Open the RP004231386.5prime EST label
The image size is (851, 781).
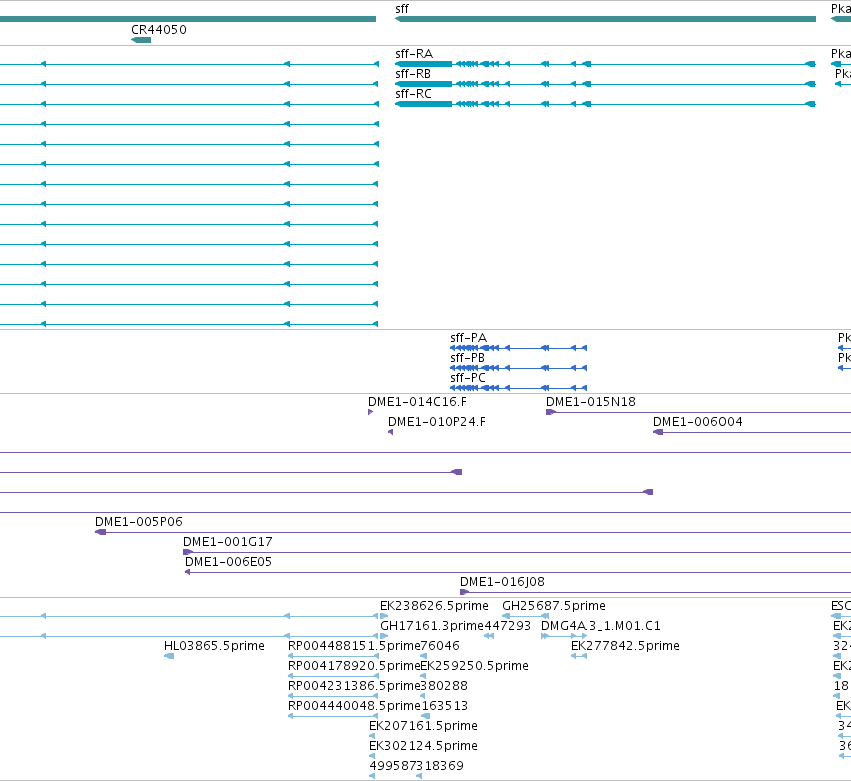pos(354,686)
